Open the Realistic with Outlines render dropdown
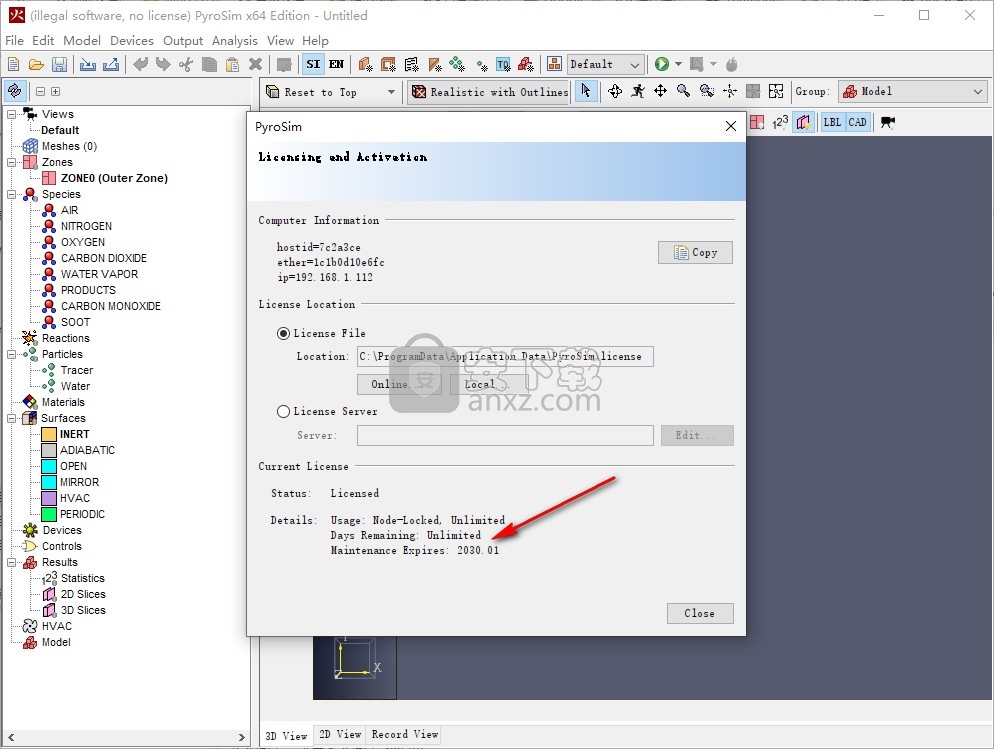The height and width of the screenshot is (749, 994). (x=489, y=92)
